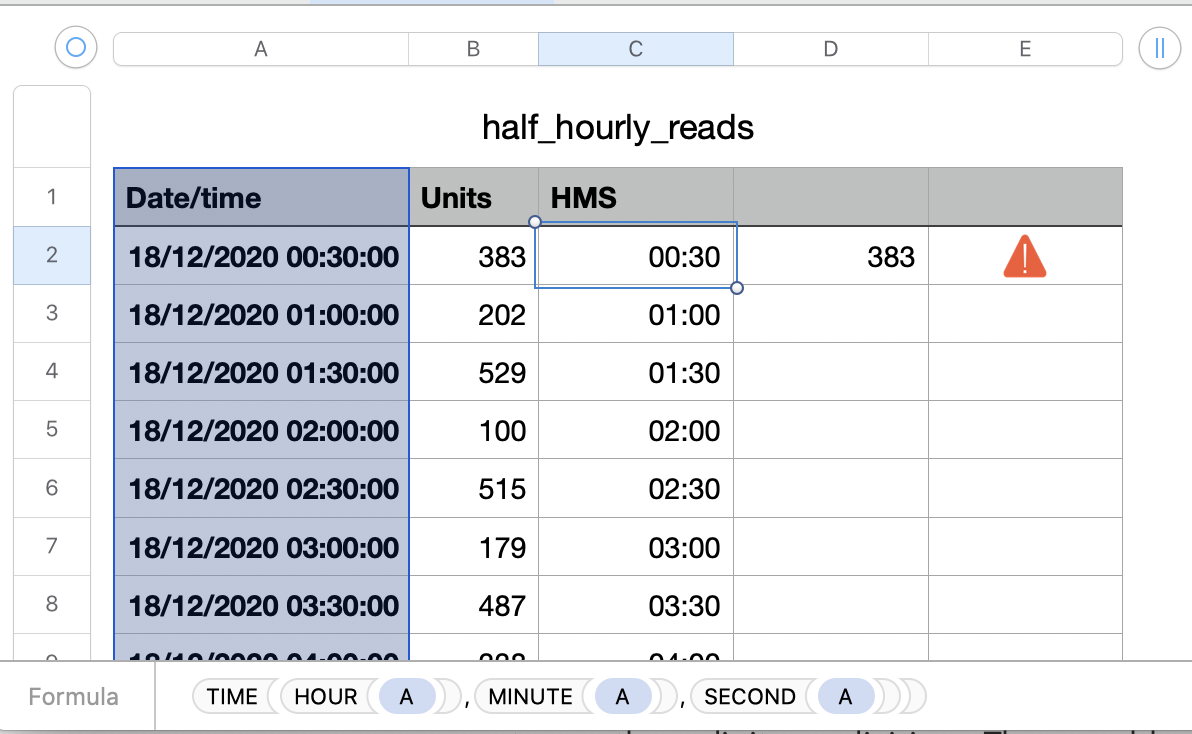Click the blue pause-bars icon top right

coord(1159,47)
